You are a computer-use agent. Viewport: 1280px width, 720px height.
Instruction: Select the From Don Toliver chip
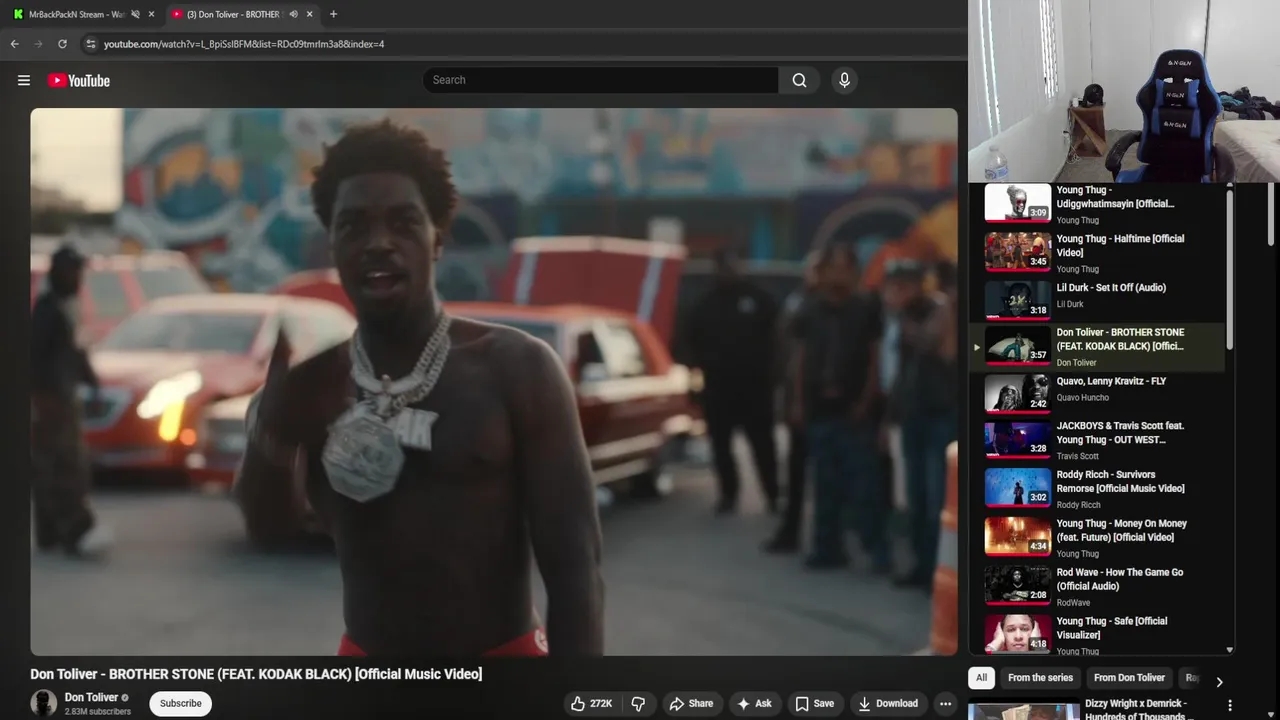tap(1129, 678)
